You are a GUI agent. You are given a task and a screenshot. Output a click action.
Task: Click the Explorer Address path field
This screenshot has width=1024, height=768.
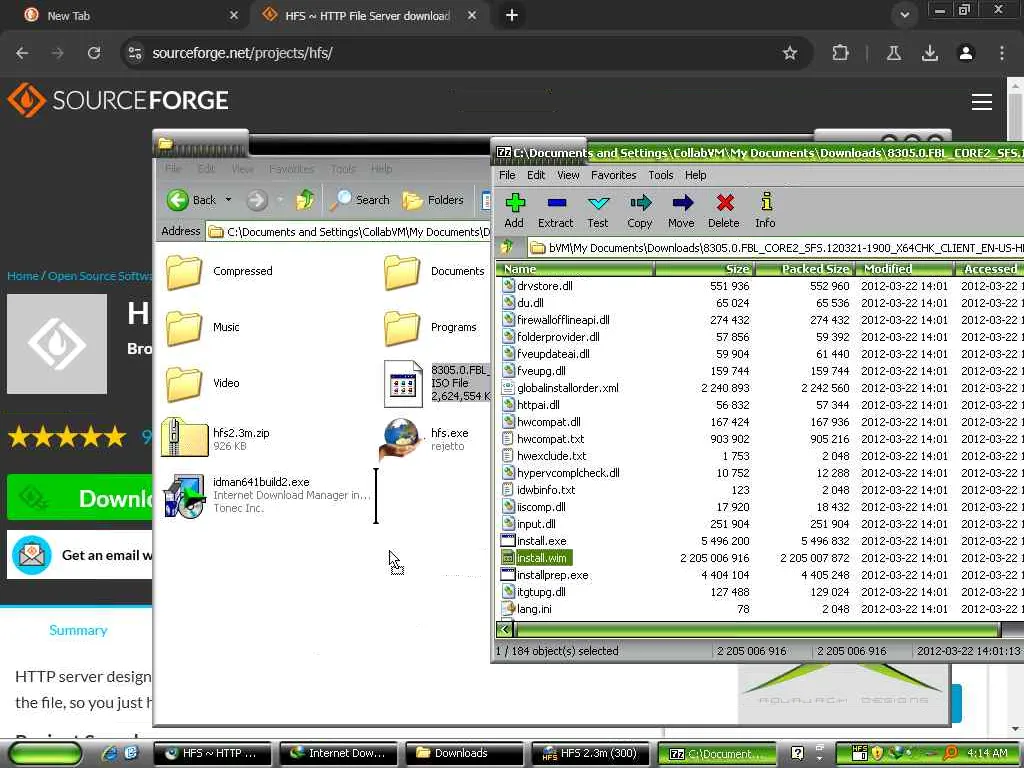point(349,232)
